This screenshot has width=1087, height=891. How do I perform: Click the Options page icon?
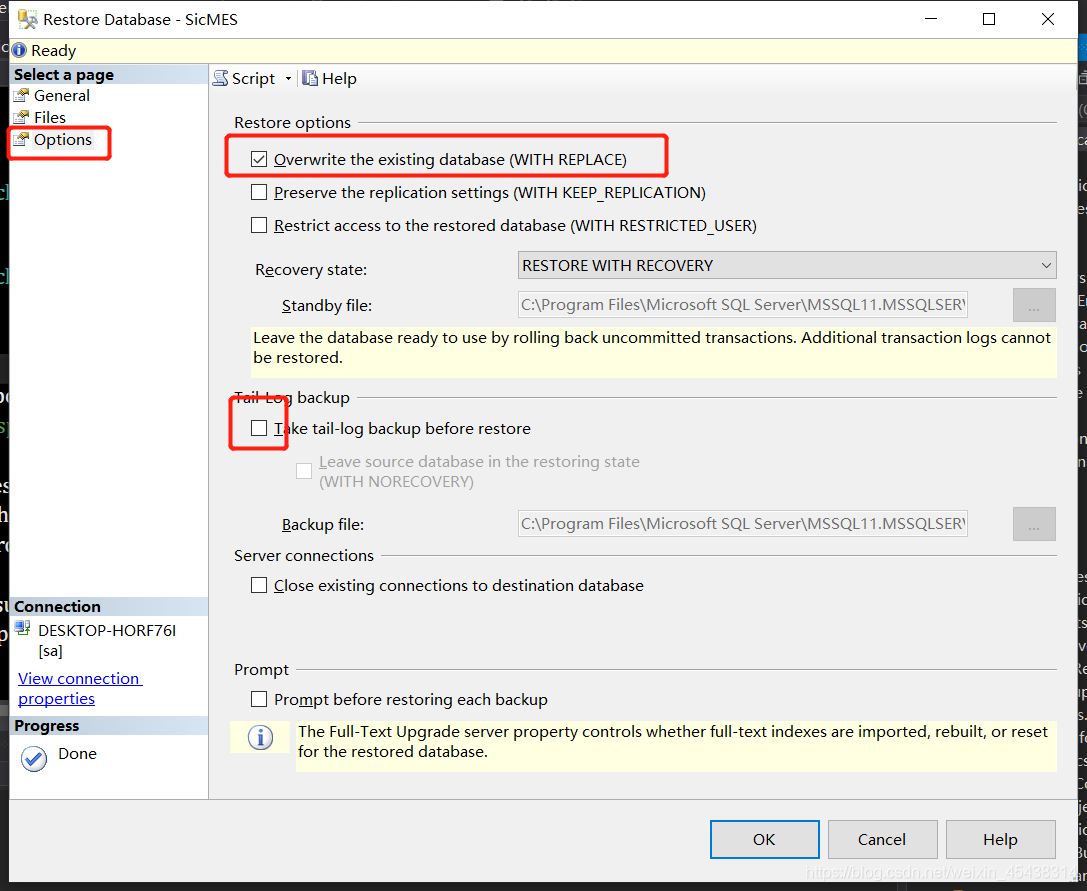point(21,139)
